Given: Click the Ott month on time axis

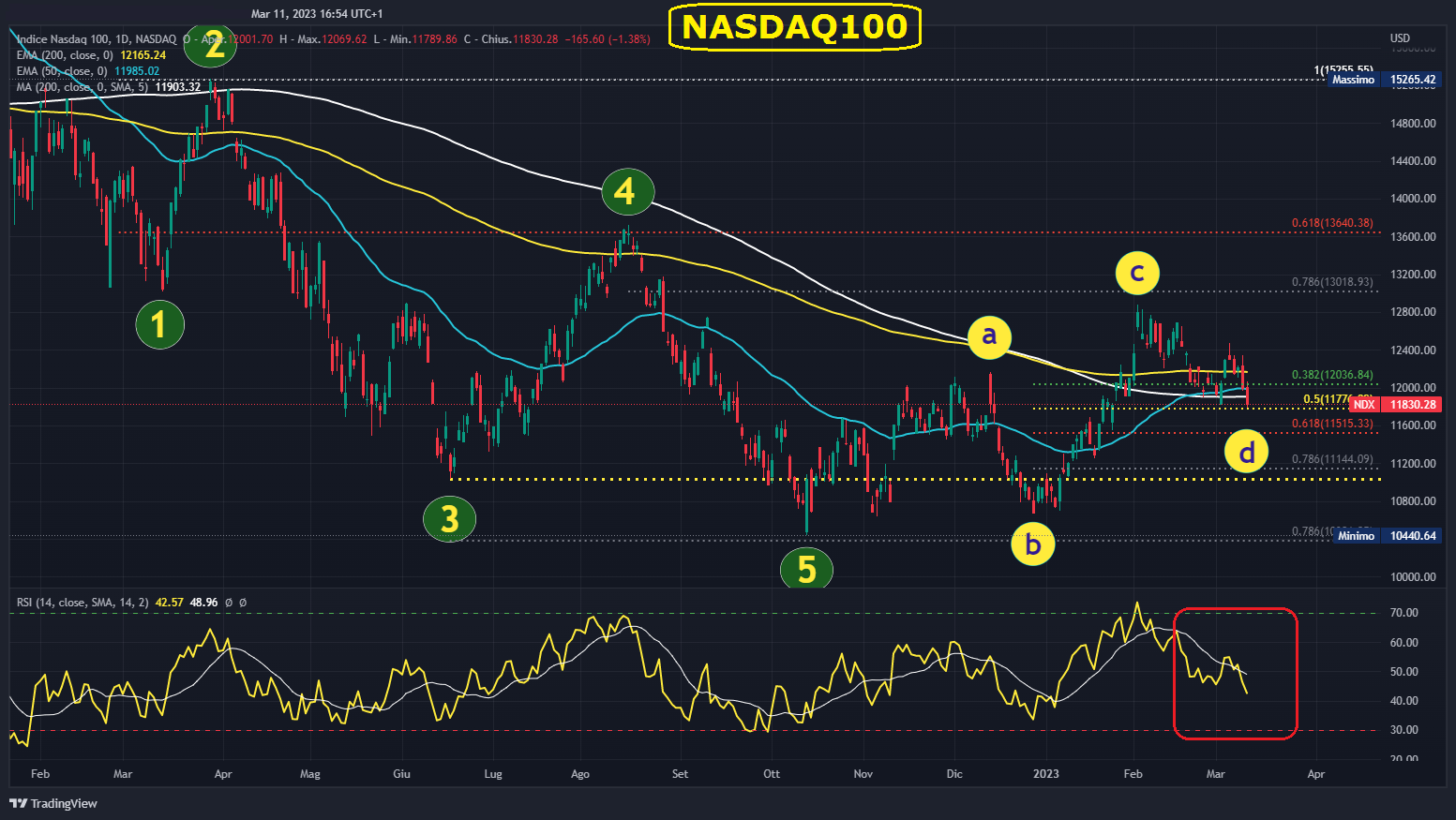Looking at the screenshot, I should click(772, 774).
